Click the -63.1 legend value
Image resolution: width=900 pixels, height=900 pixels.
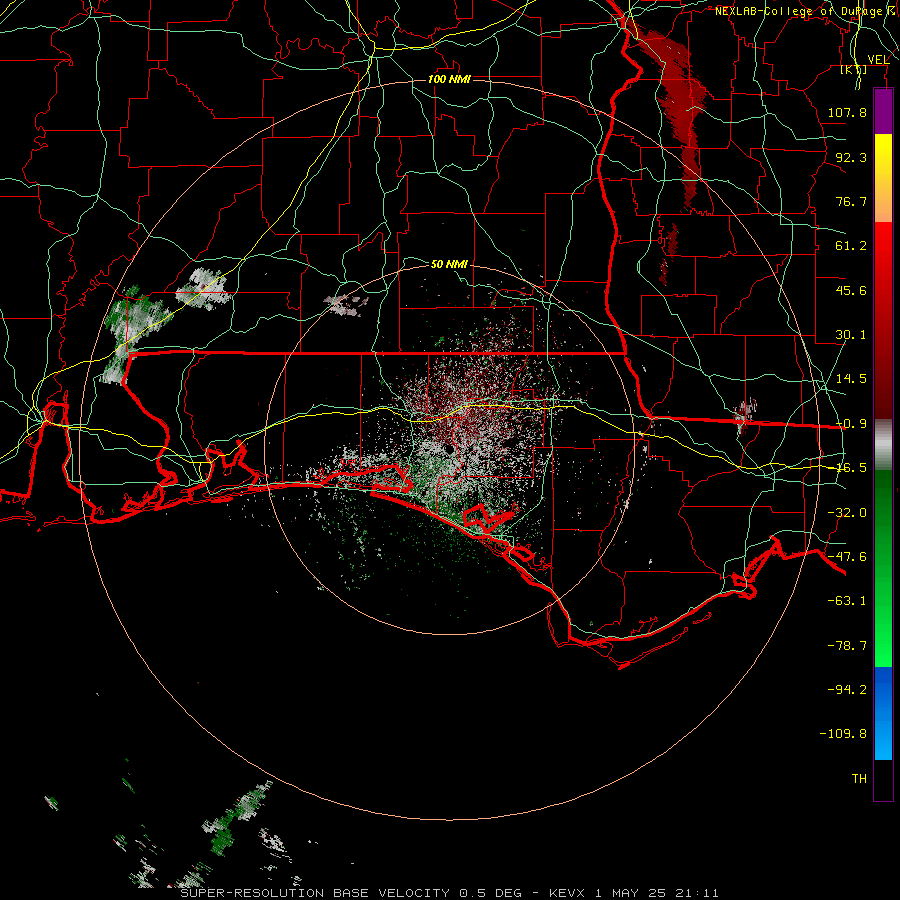click(847, 601)
